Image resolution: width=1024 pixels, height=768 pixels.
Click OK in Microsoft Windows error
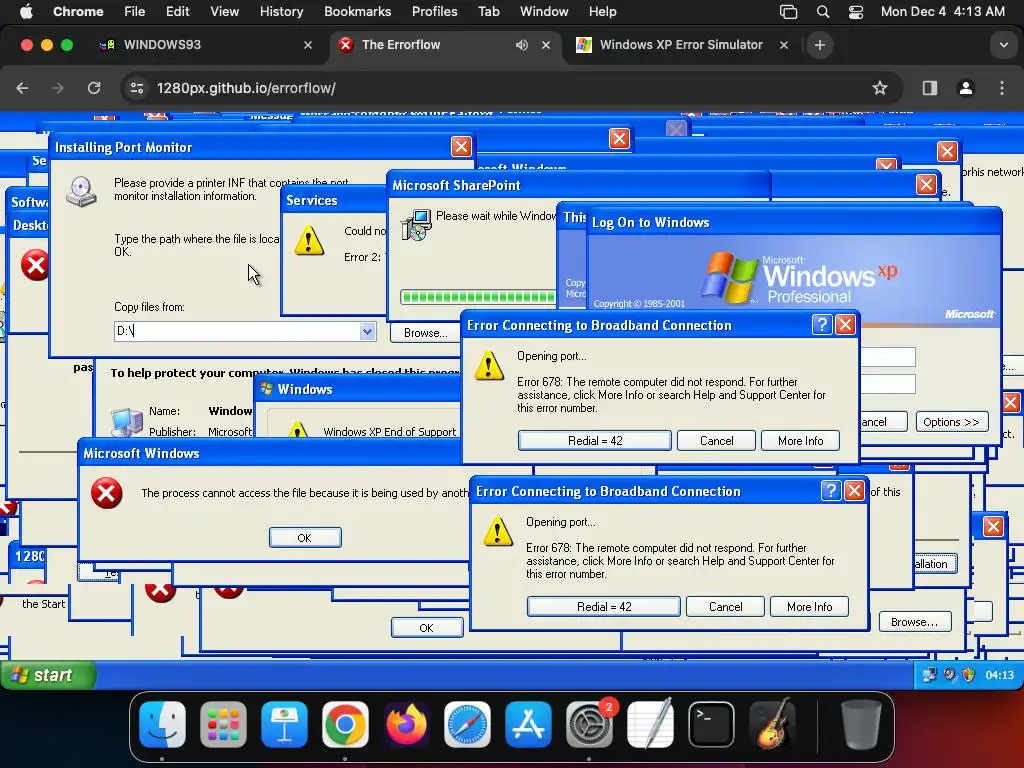pyautogui.click(x=305, y=537)
